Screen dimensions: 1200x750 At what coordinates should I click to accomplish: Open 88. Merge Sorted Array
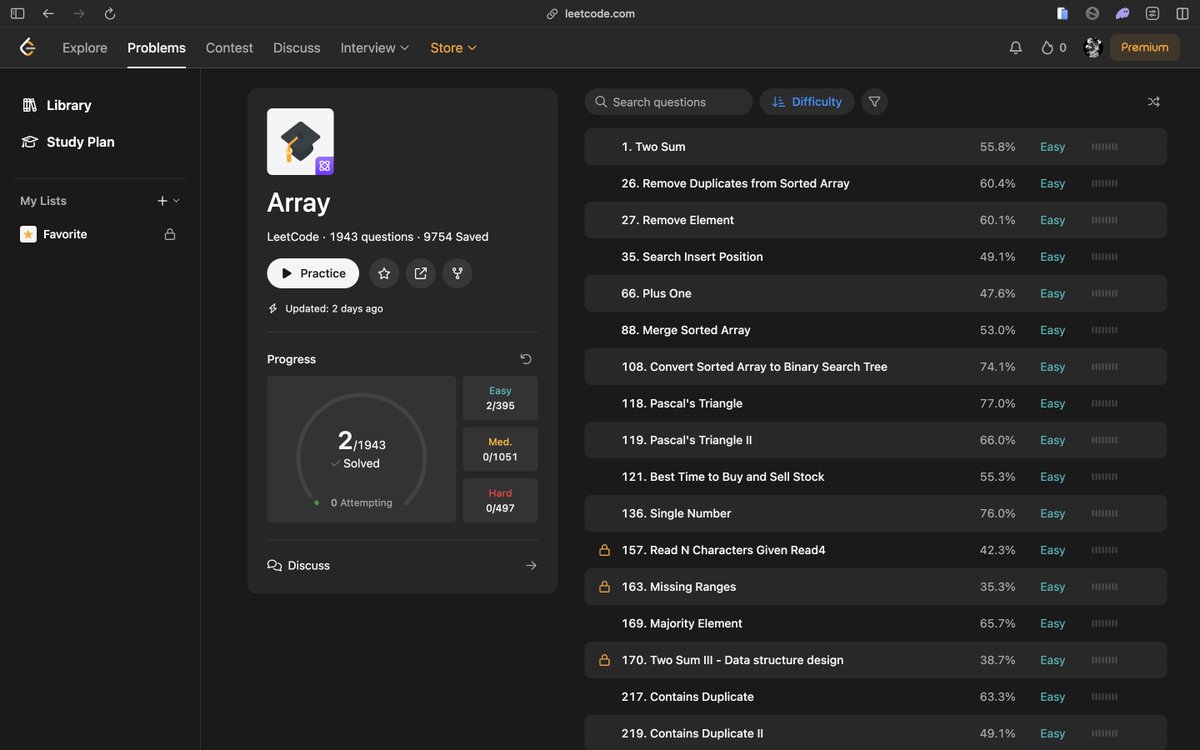(685, 330)
